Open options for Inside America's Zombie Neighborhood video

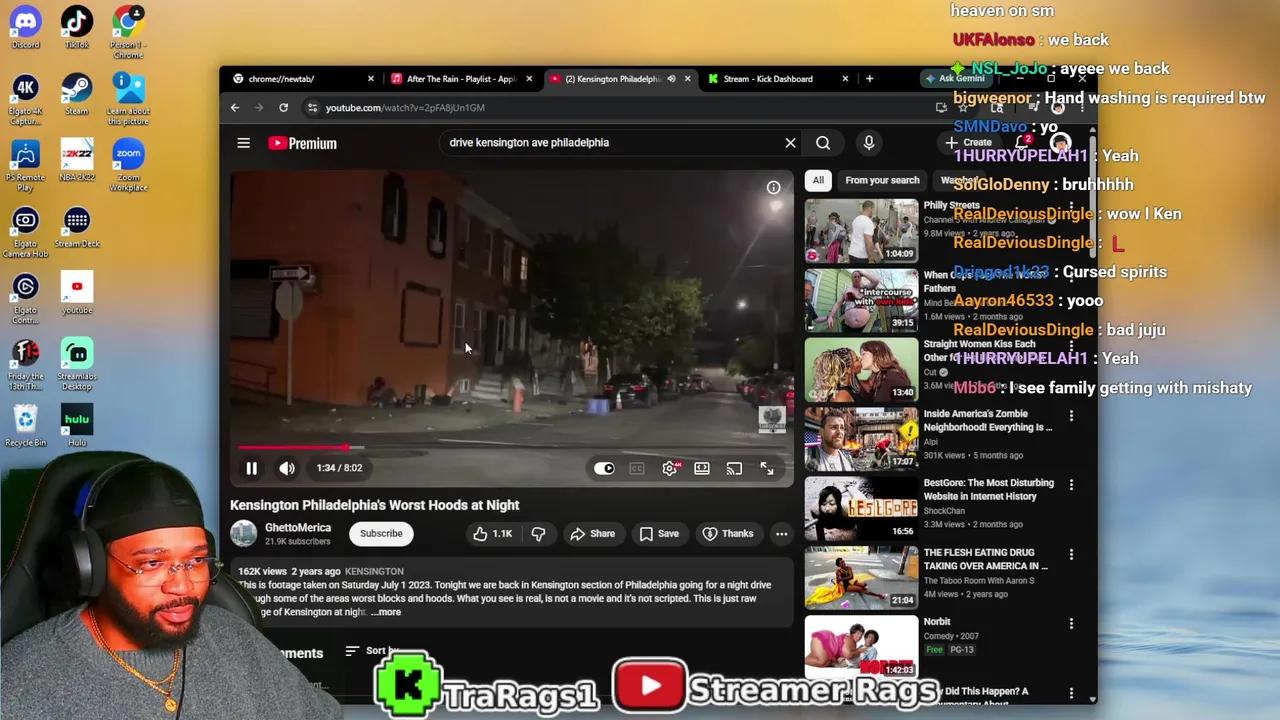click(1071, 416)
